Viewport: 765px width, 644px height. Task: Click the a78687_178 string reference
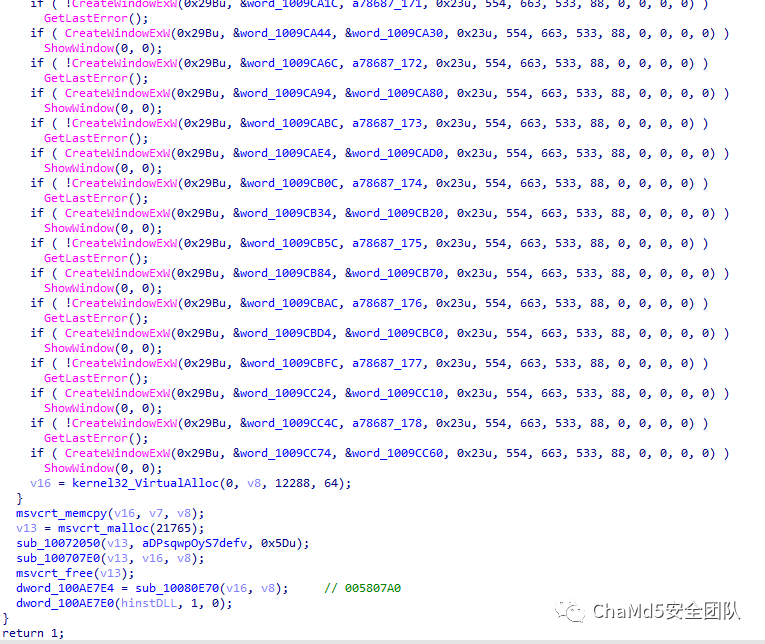[x=387, y=423]
